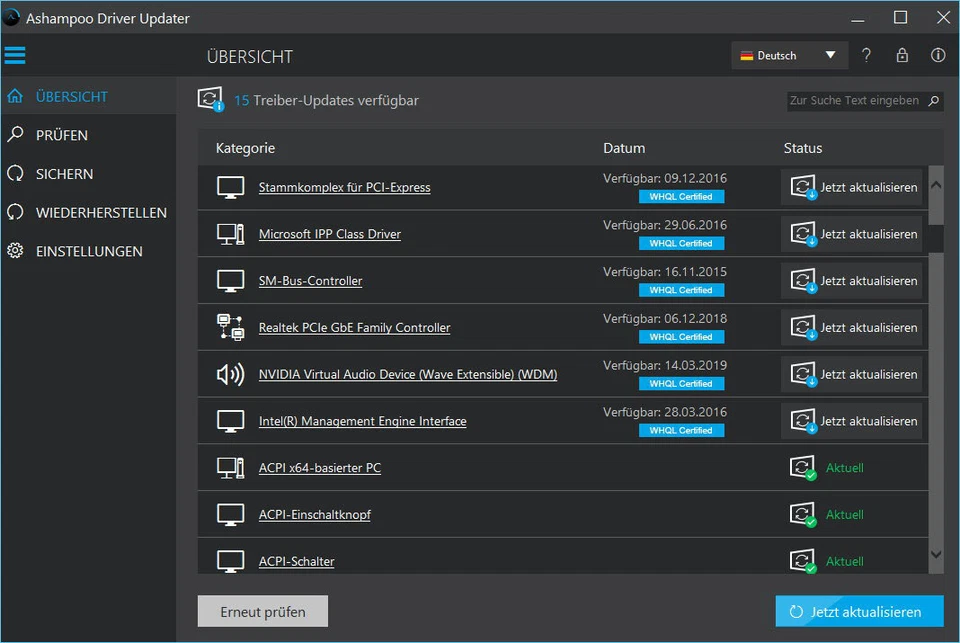Viewport: 960px width, 643px height.
Task: Click the gear icon next to EINSTELLUNGEN
Action: tap(14, 251)
